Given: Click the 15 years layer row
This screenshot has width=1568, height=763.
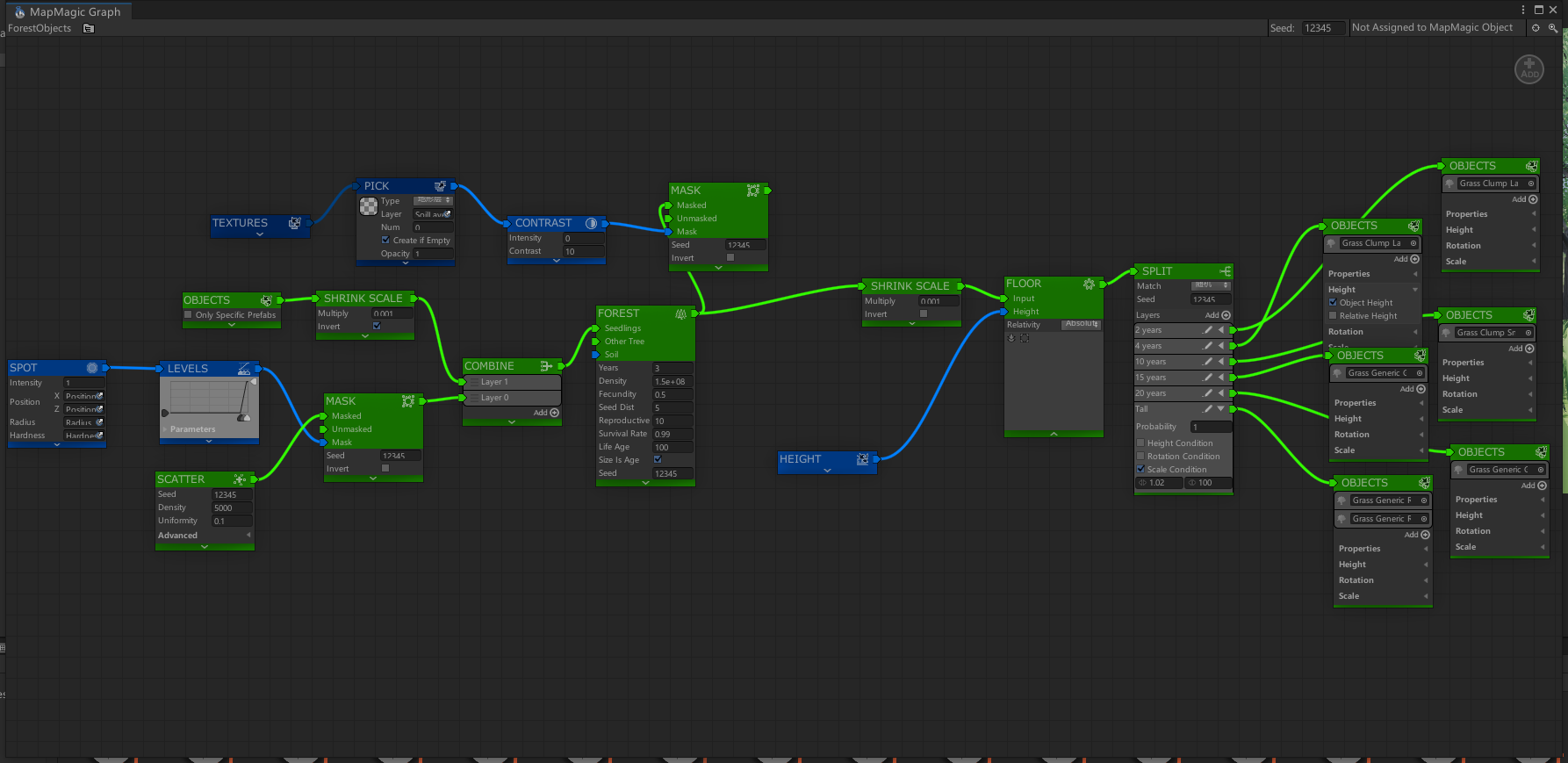Looking at the screenshot, I should [1183, 378].
